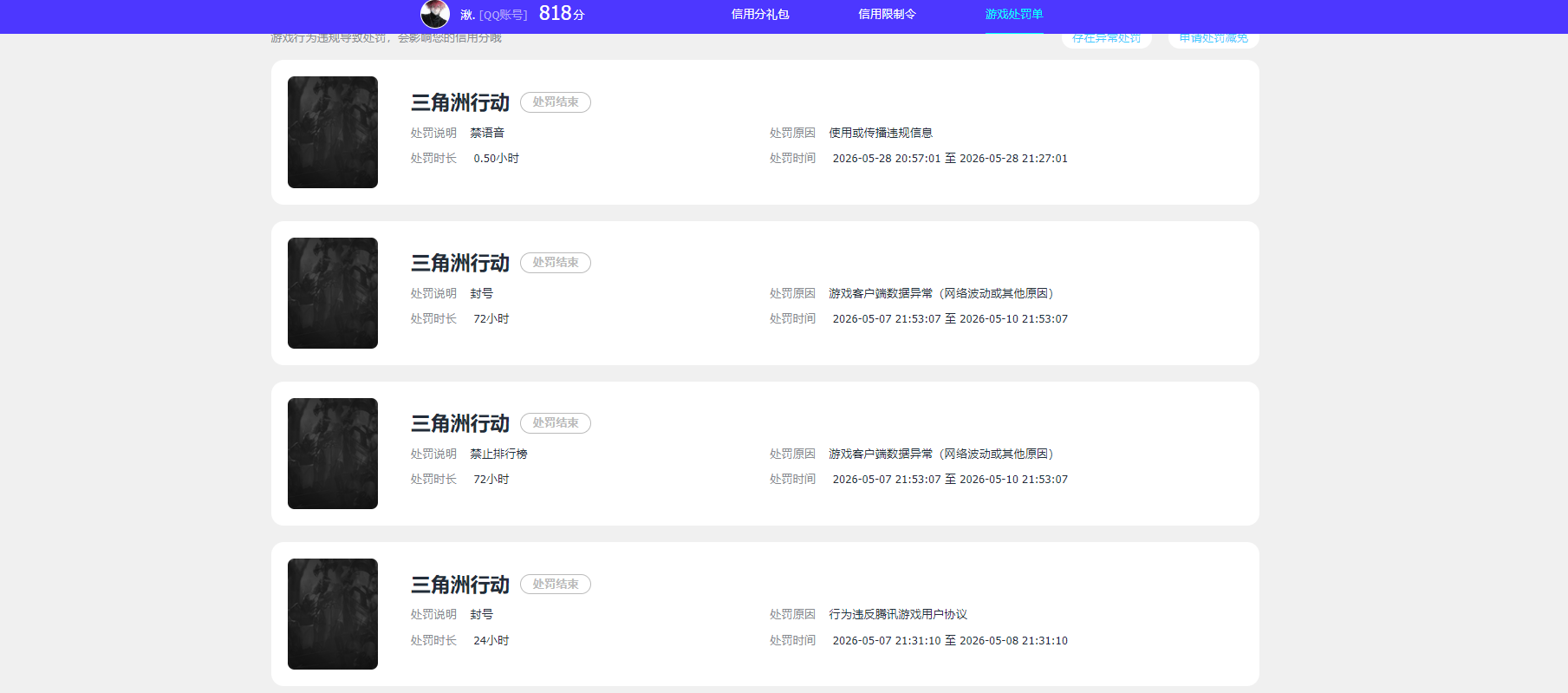Select the 使用或传播违规信息 reason text
The image size is (1568, 693).
point(881,133)
